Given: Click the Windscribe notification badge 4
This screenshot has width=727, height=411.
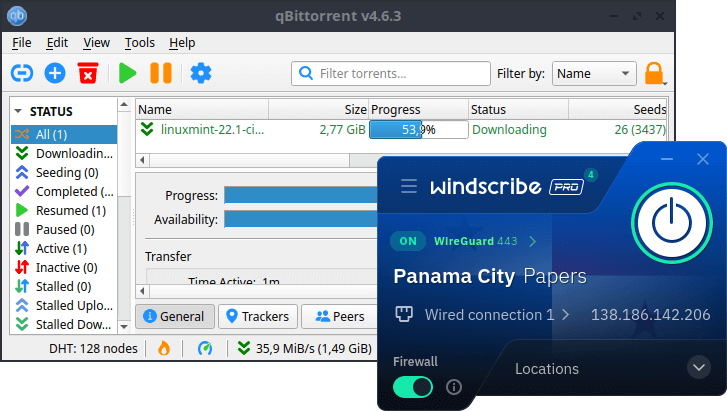Looking at the screenshot, I should [x=591, y=175].
